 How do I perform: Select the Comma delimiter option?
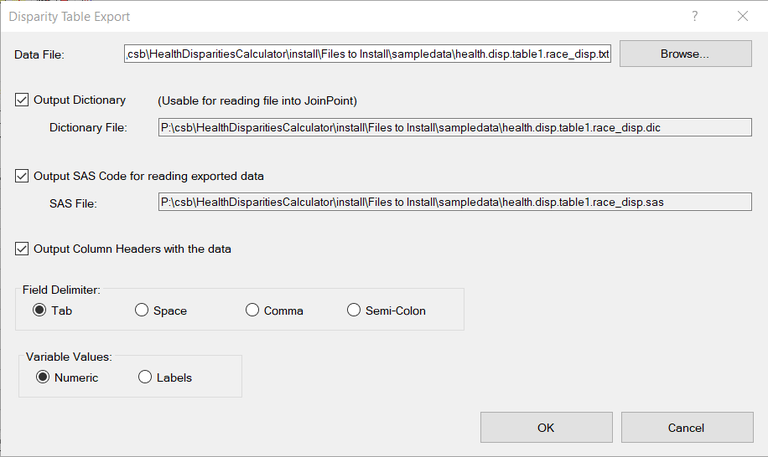(253, 311)
